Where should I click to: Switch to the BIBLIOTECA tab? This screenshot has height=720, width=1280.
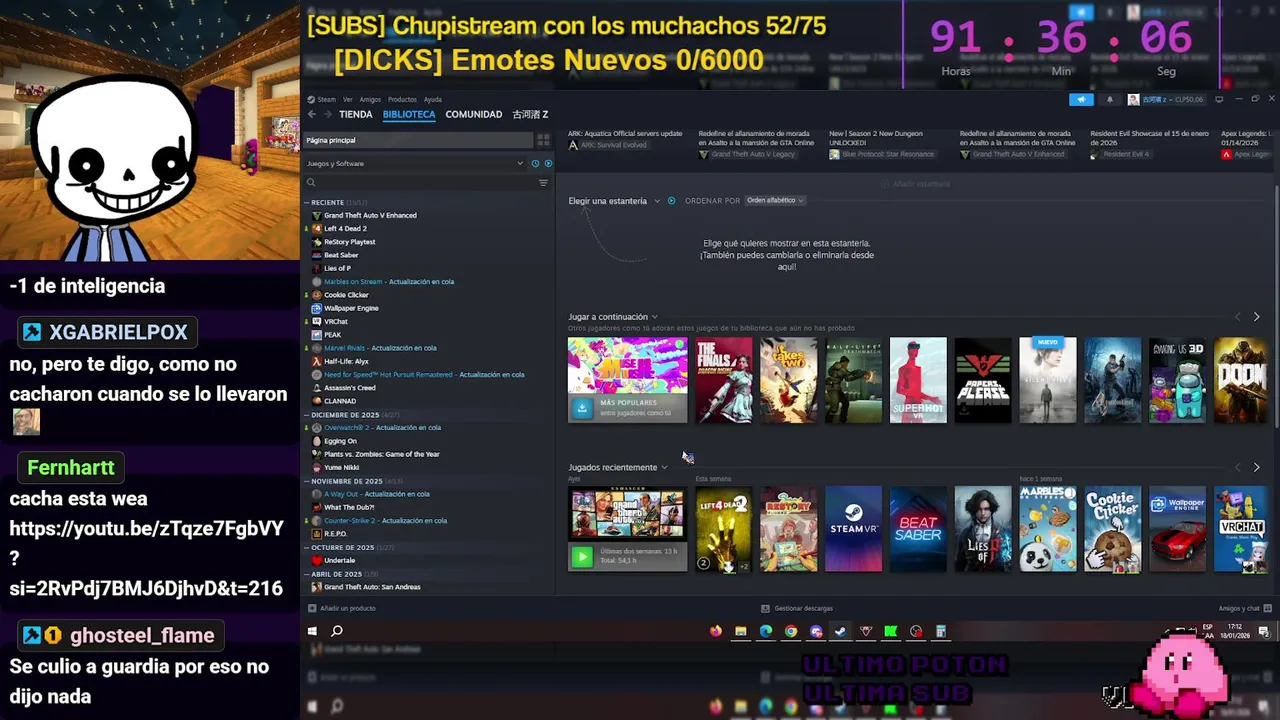[409, 115]
